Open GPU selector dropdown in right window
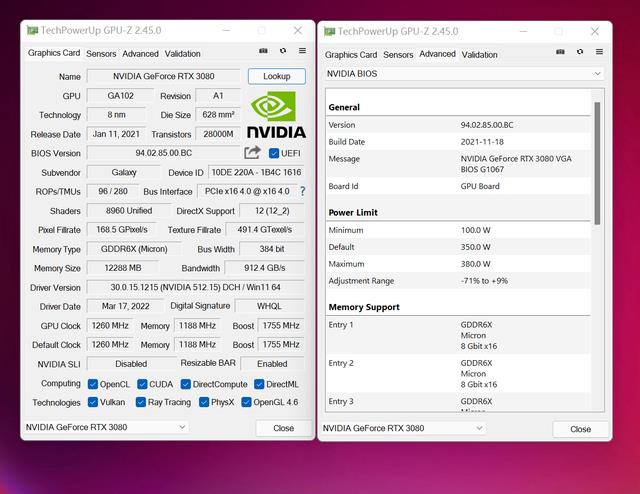The width and height of the screenshot is (640, 494). coord(403,428)
